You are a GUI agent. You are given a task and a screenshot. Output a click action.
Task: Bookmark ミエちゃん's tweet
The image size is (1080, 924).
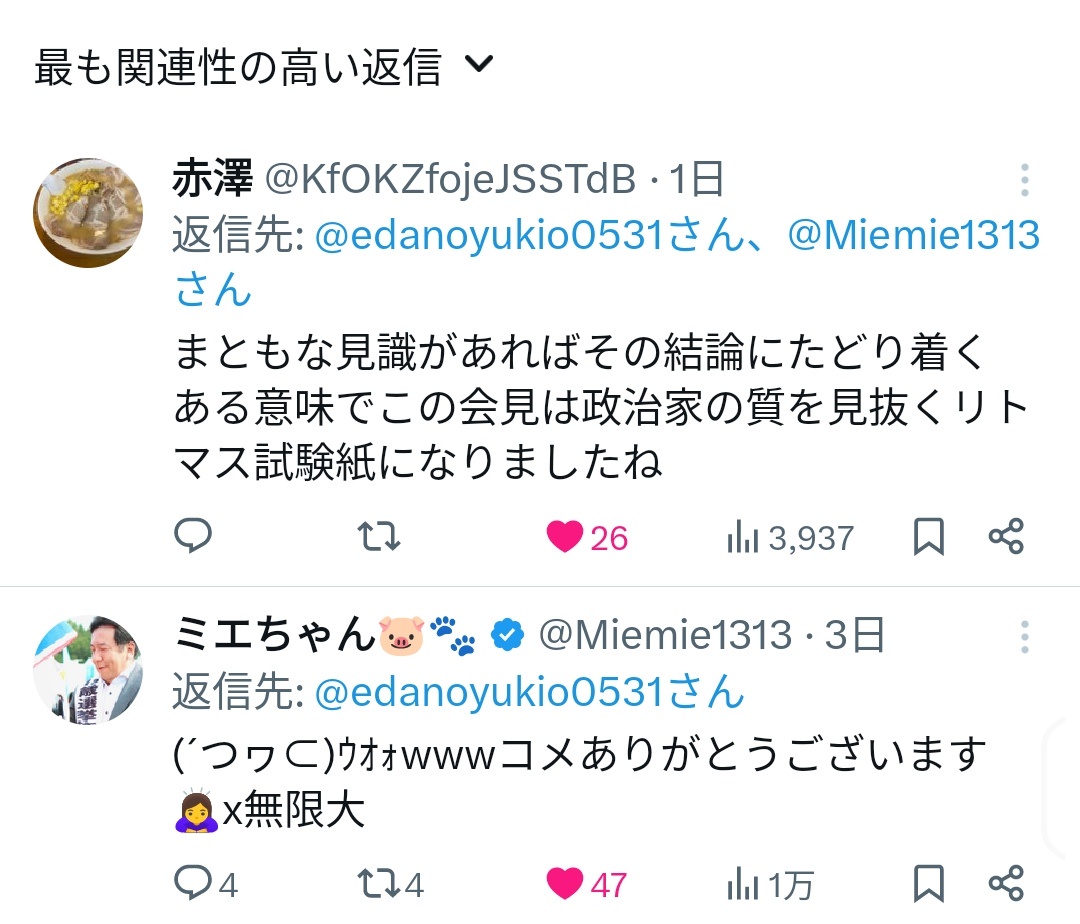(929, 883)
